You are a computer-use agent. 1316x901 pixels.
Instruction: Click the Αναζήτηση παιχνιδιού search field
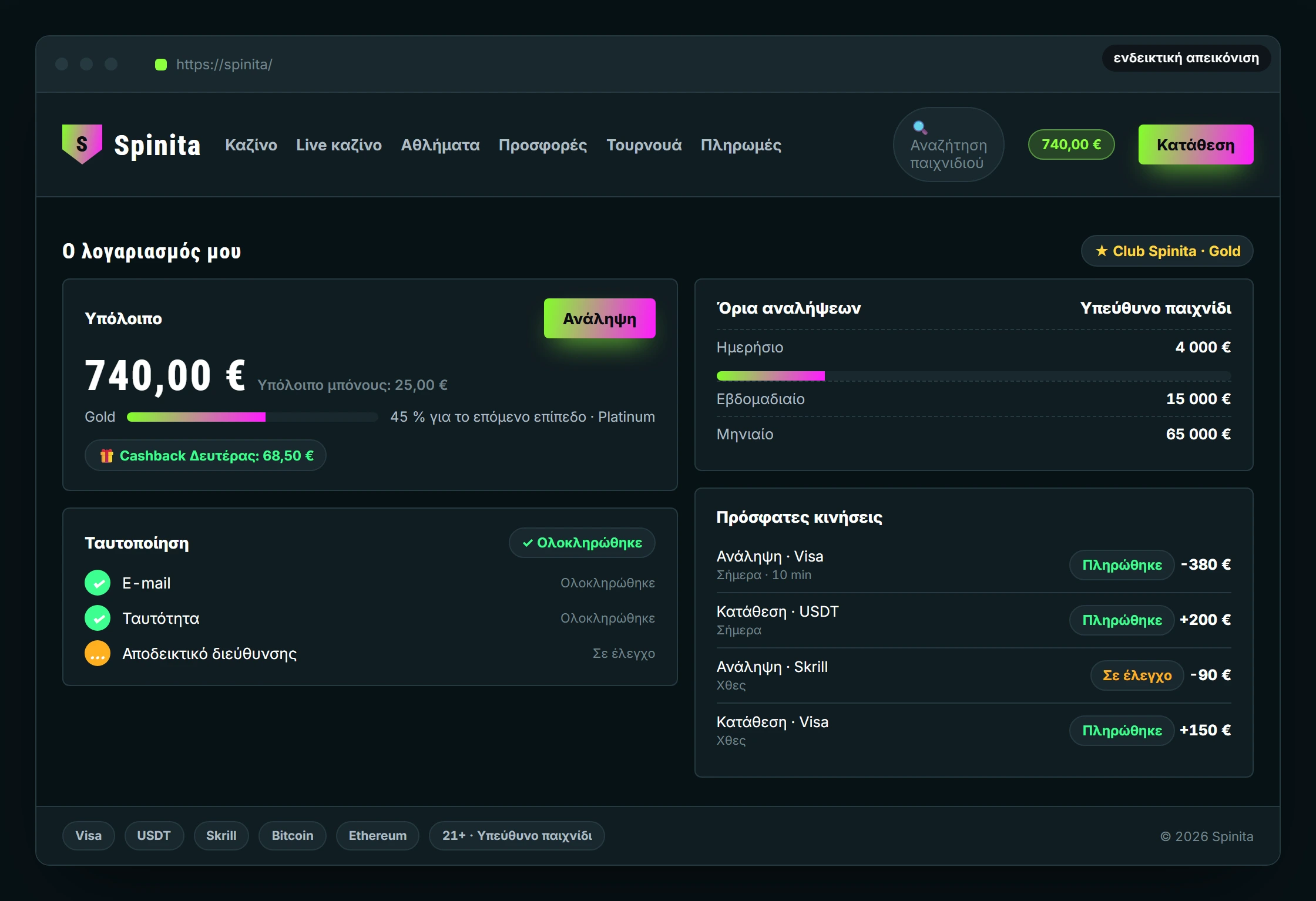click(x=948, y=144)
